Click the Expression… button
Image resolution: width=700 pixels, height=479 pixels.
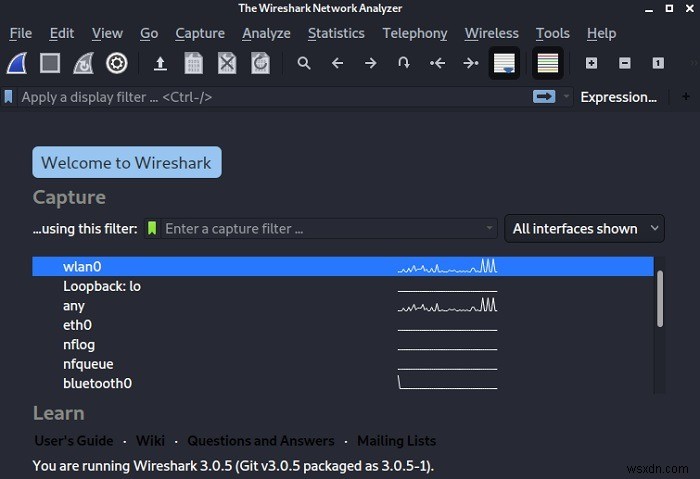pyautogui.click(x=618, y=97)
